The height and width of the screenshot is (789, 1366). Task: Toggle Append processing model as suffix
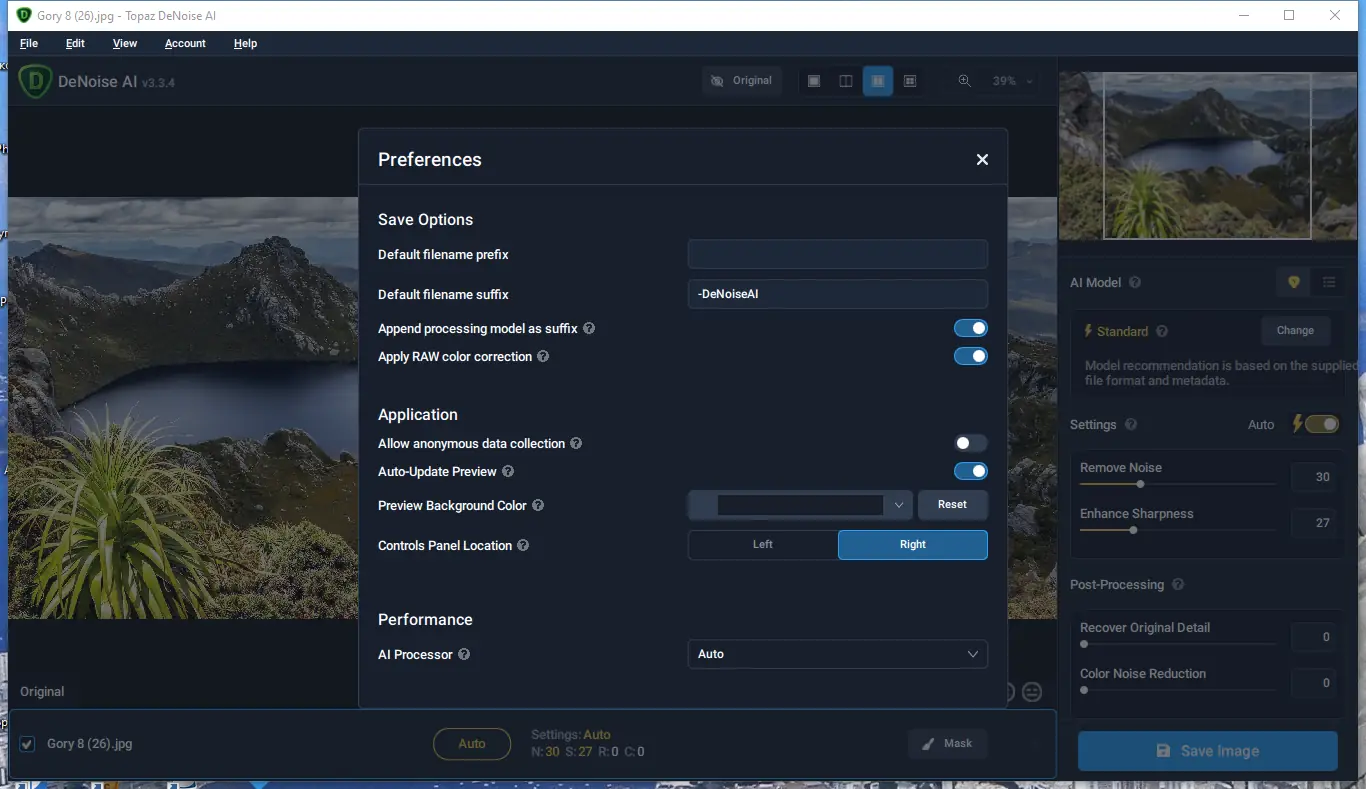click(971, 328)
